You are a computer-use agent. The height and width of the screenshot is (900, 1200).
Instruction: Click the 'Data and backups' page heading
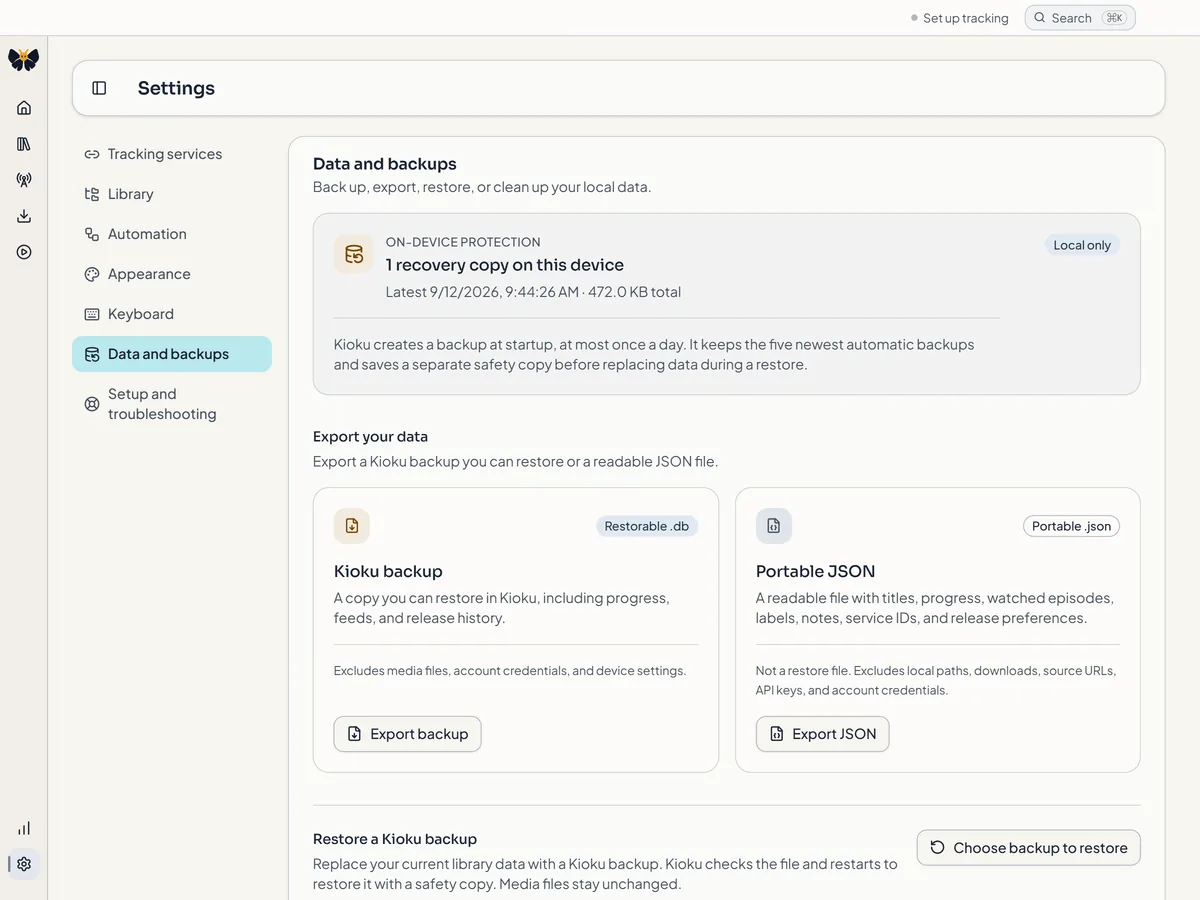click(x=385, y=164)
